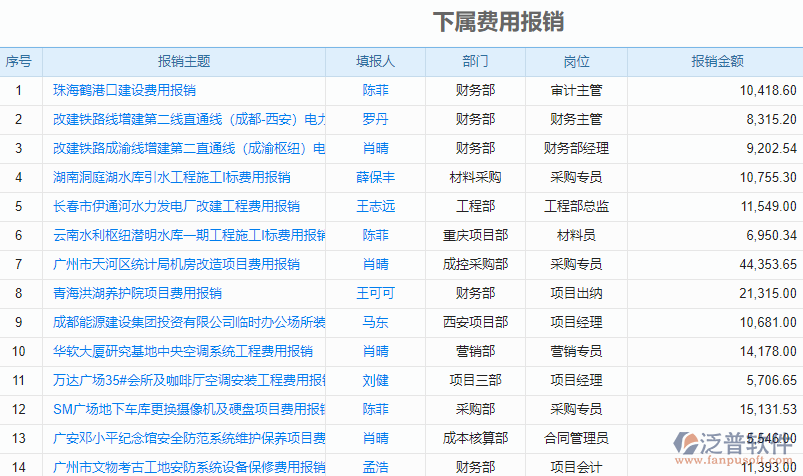This screenshot has height=476, width=803.
Task: Select position cell 审计主管
Action: [x=576, y=91]
